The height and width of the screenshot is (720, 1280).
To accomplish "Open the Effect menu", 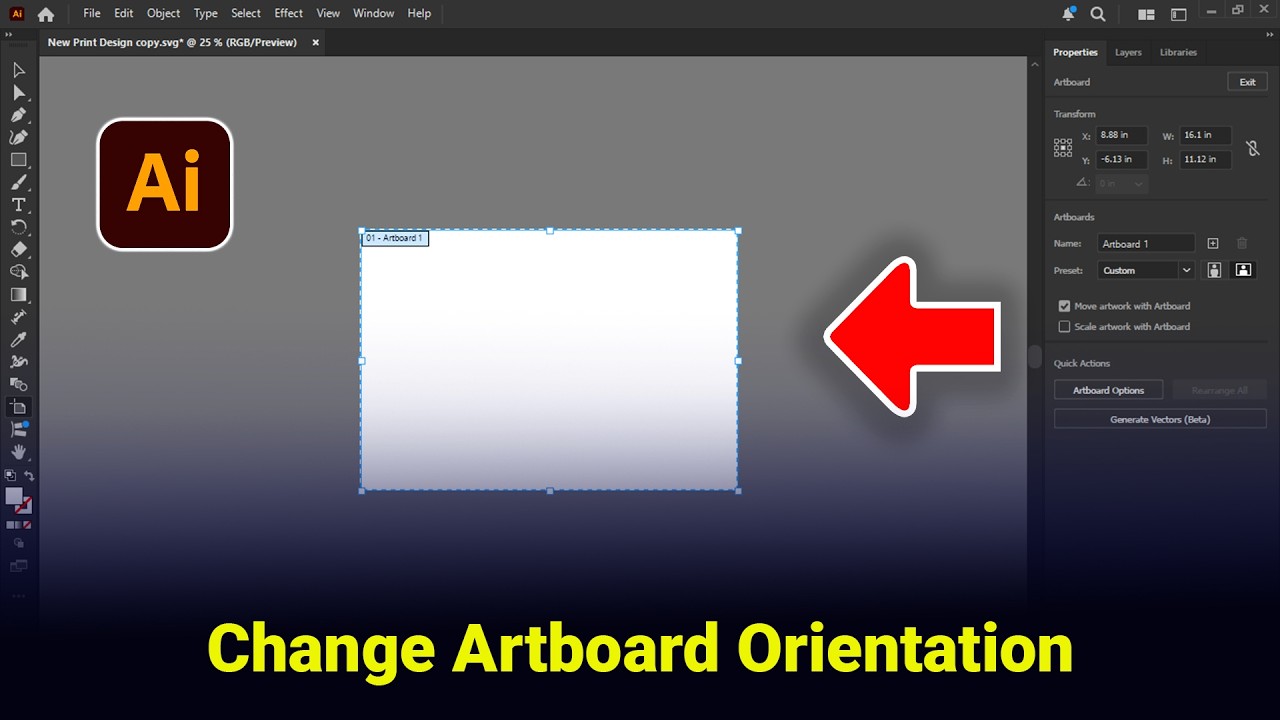I will 289,13.
